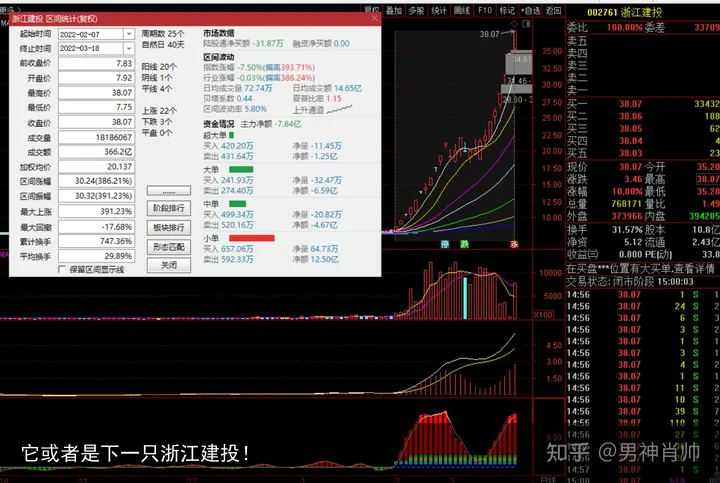Click the 中单 green bar indicator
Viewport: 720px width, 483px height.
237,204
